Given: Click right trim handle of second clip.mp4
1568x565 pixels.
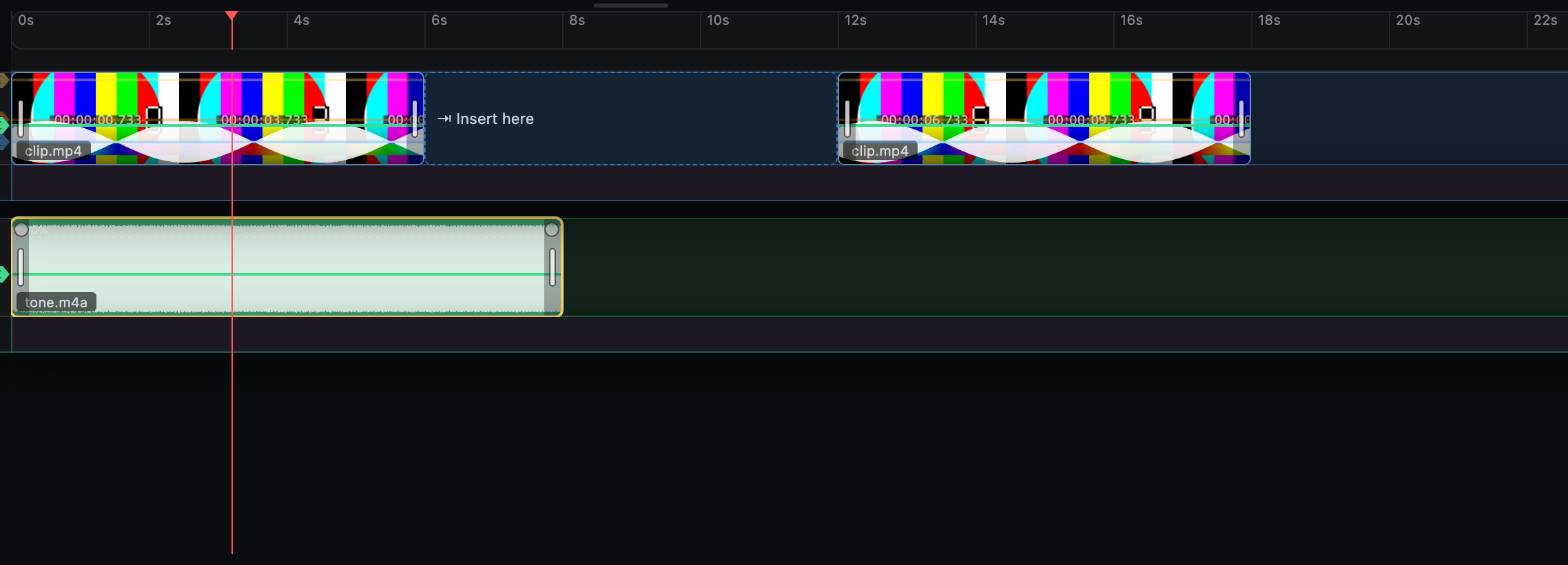Looking at the screenshot, I should click(x=1241, y=119).
